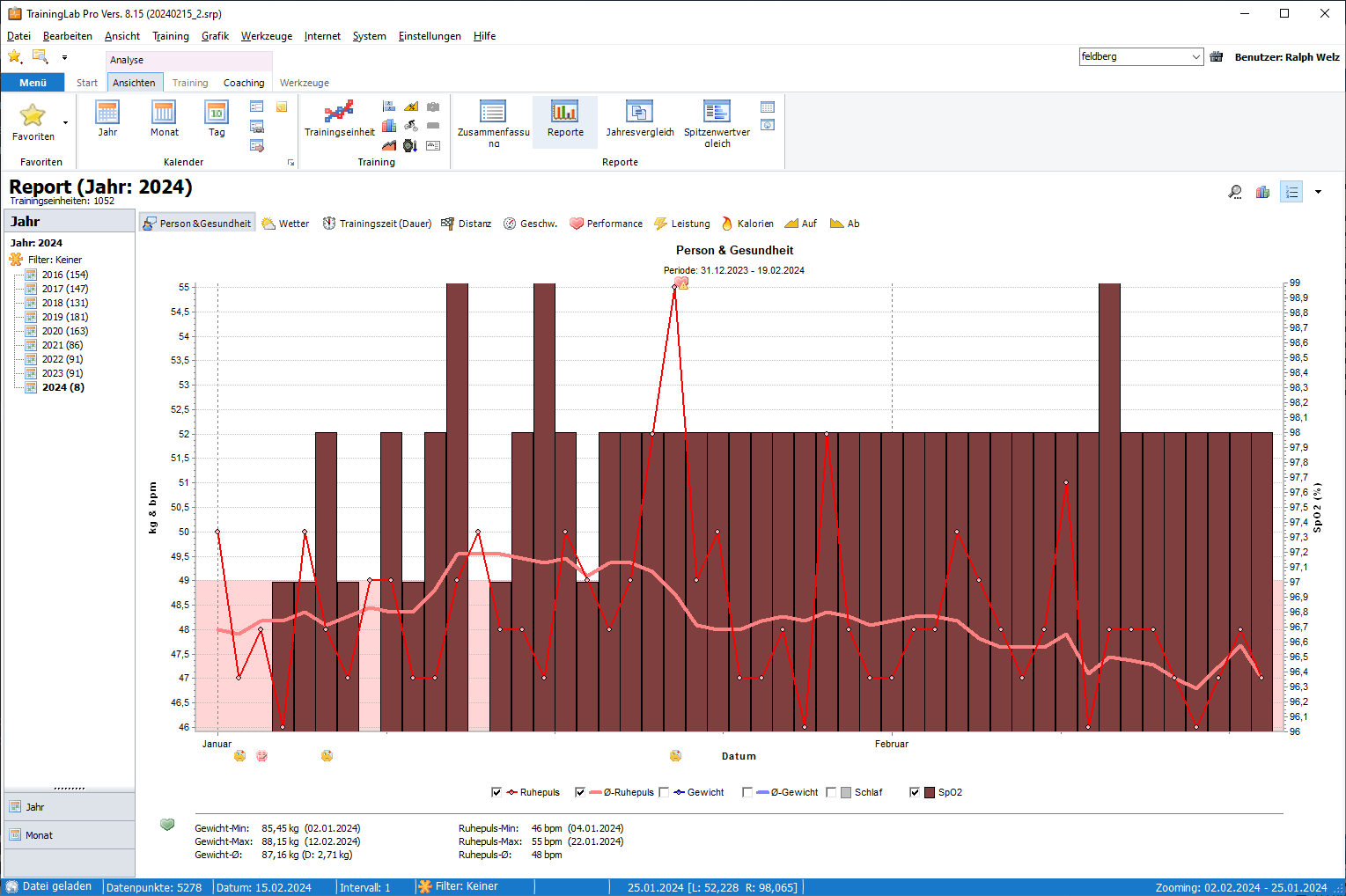Open the Einstellungen menu
The image size is (1346, 896).
[430, 36]
